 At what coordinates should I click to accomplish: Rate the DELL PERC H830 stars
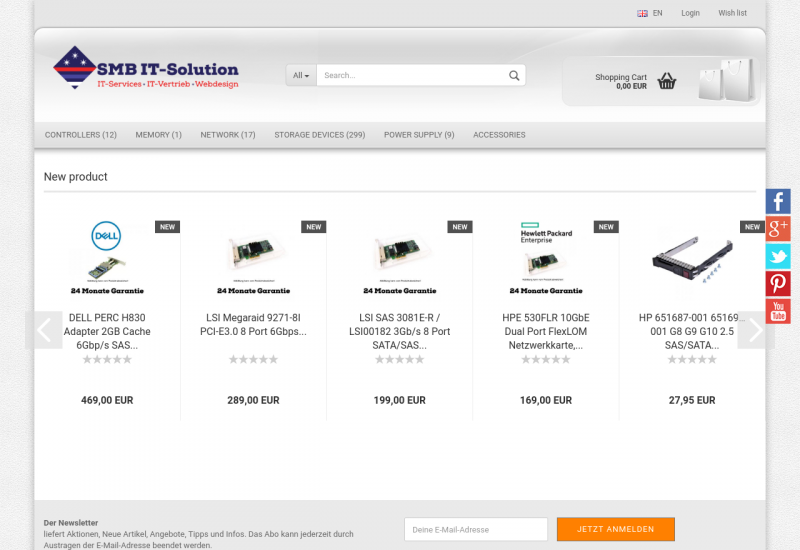click(x=107, y=360)
